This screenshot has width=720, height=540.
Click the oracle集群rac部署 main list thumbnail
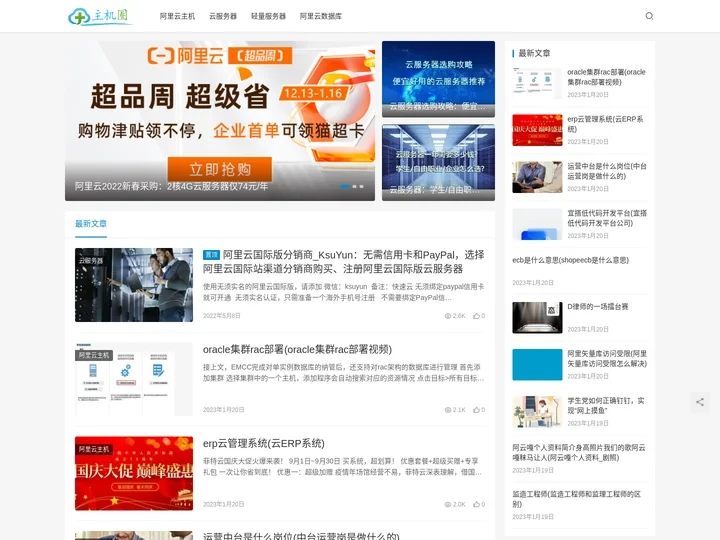pos(134,379)
